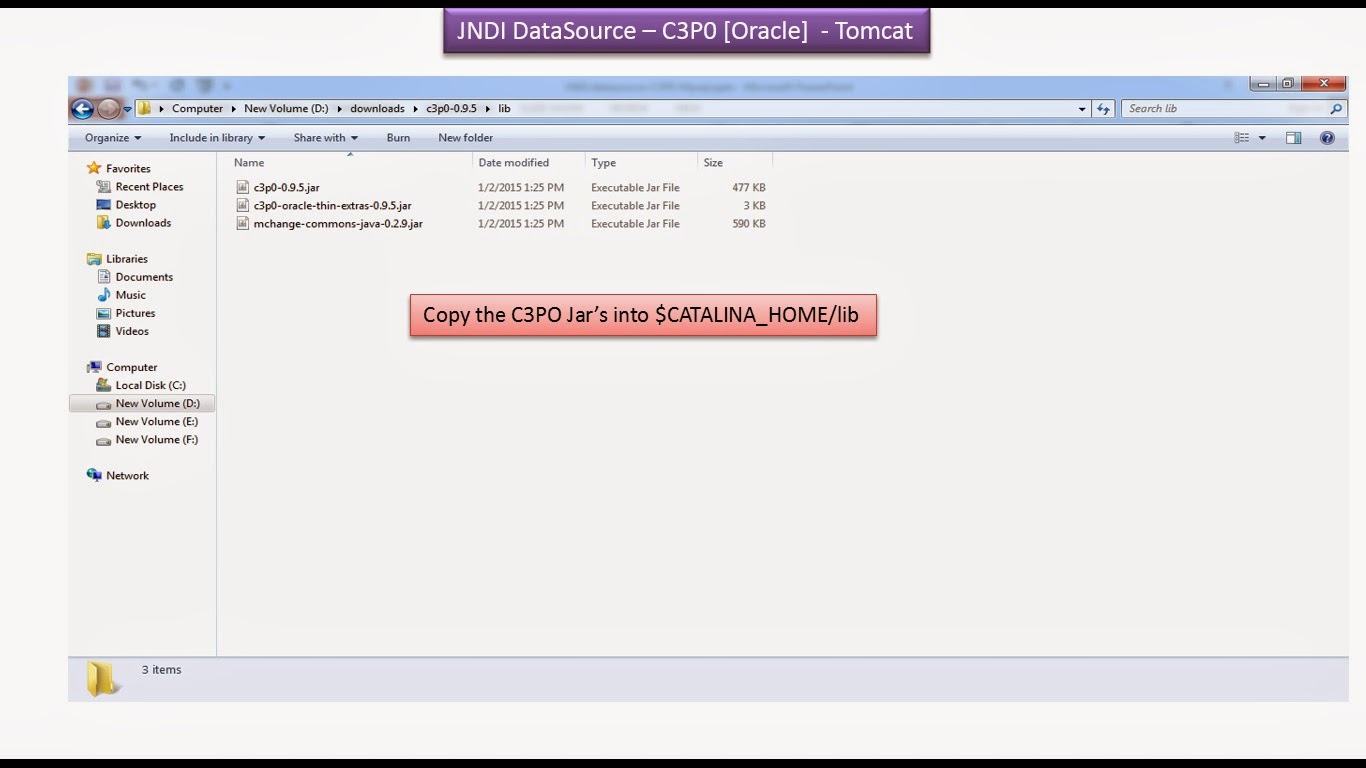Screen dimensions: 1366x768
Task: Open the Include in library menu
Action: (217, 138)
